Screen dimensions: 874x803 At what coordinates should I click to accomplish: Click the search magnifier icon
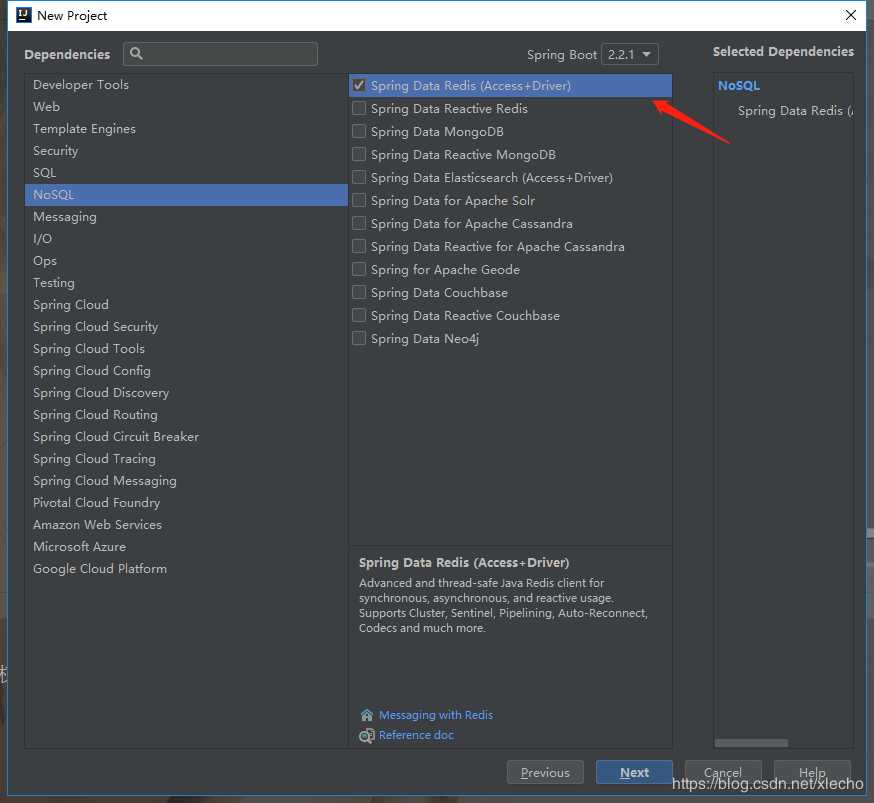click(136, 53)
